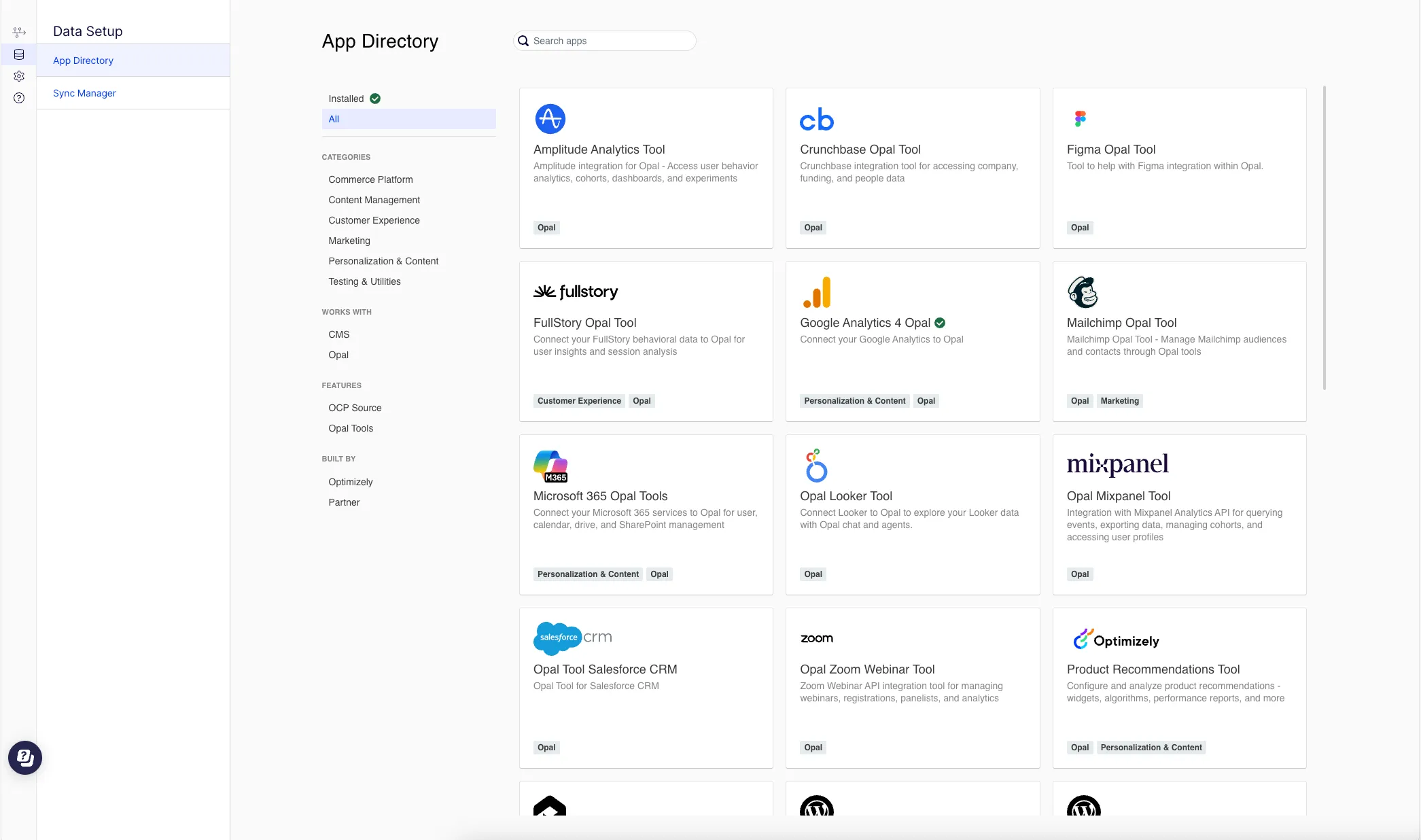
Task: Click Opal tag on Crunchbase card
Action: [x=813, y=228]
